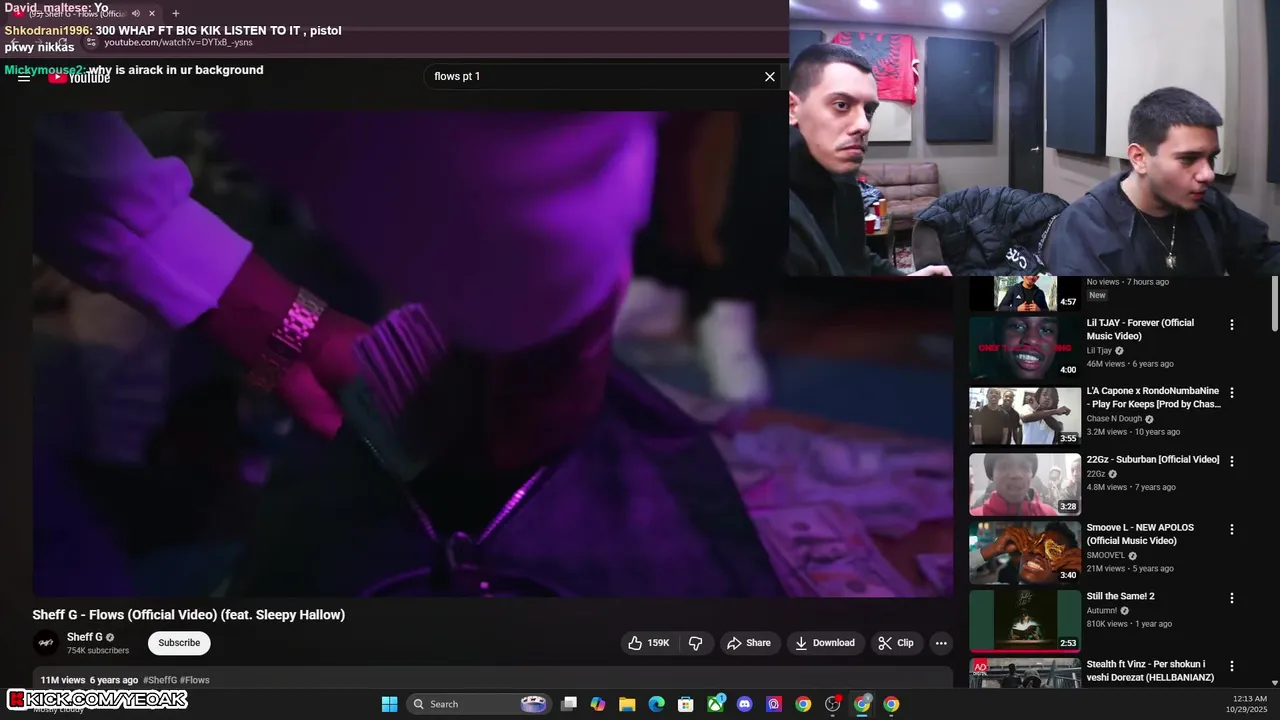Mute the Sheff G browser tab speaker icon
Image resolution: width=1280 pixels, height=720 pixels.
click(136, 14)
